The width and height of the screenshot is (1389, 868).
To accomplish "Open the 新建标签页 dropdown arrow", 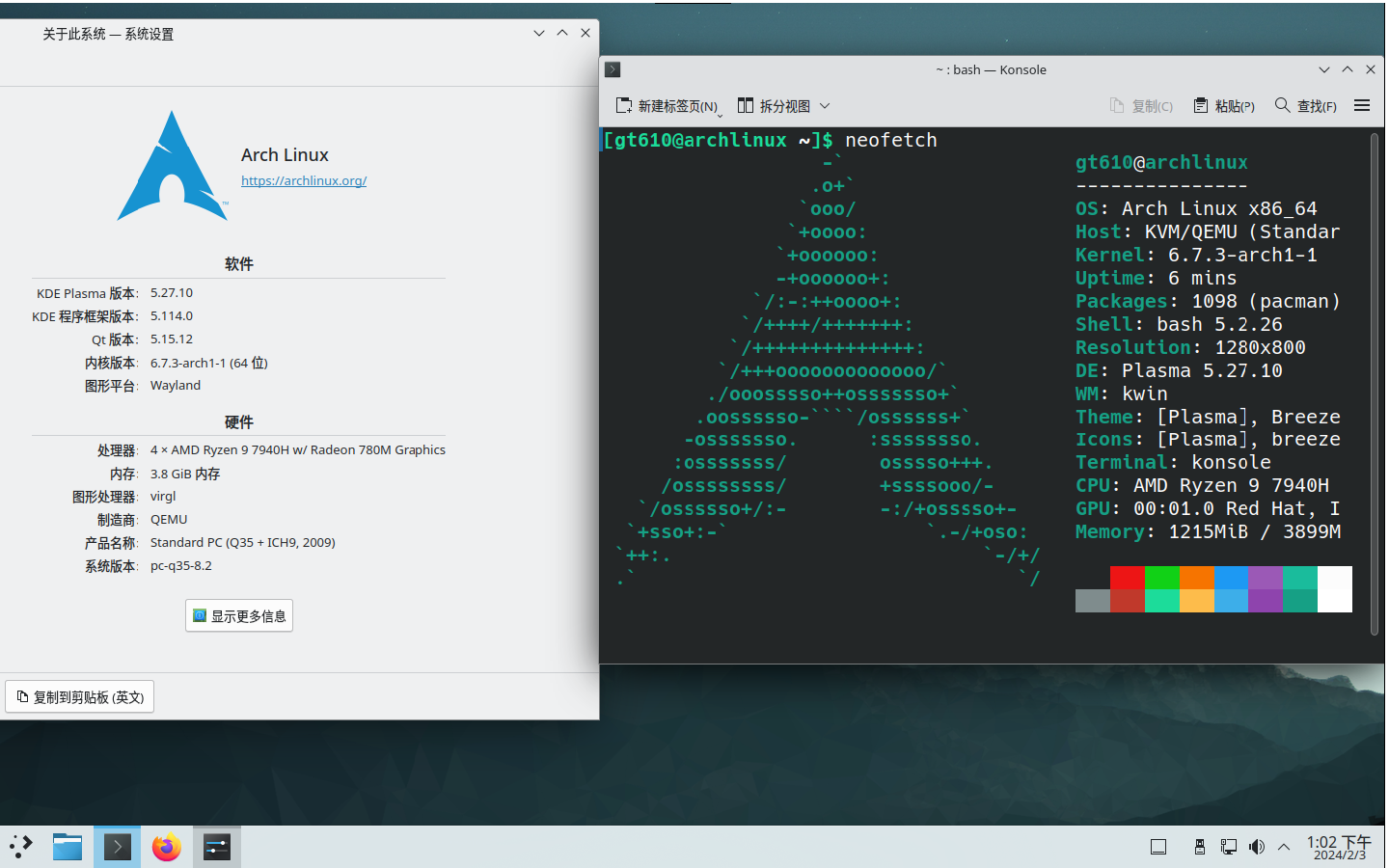I will [x=720, y=115].
